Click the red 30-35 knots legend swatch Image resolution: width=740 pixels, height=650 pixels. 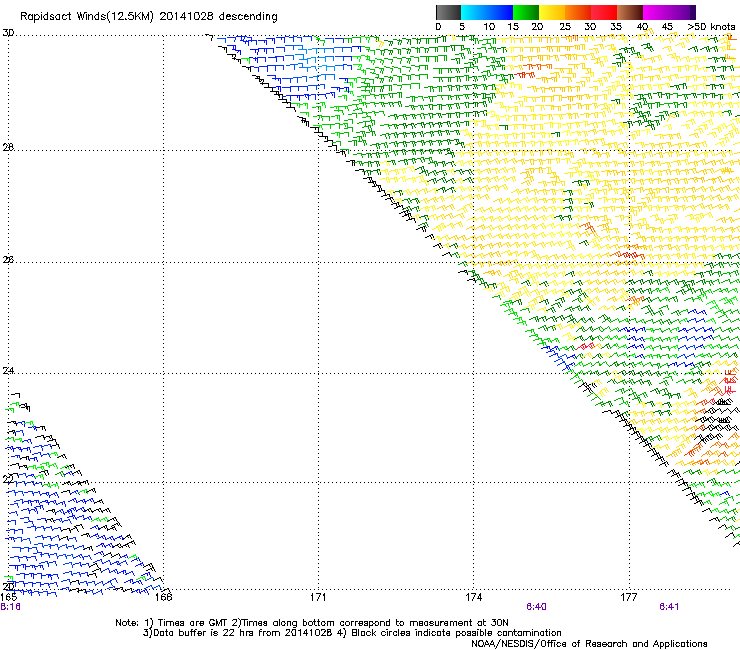point(604,12)
